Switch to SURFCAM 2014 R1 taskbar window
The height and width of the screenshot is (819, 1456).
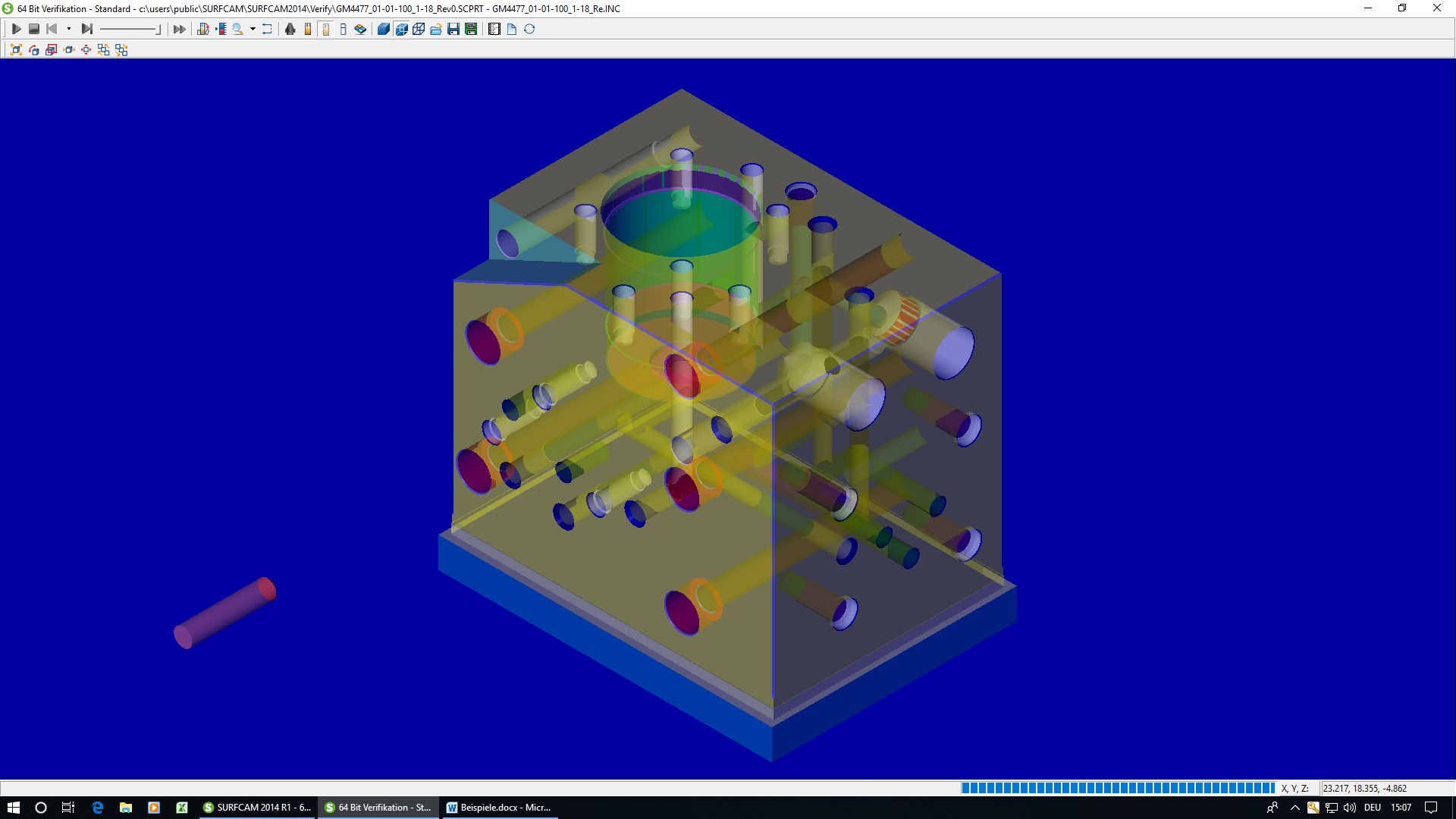pos(257,807)
